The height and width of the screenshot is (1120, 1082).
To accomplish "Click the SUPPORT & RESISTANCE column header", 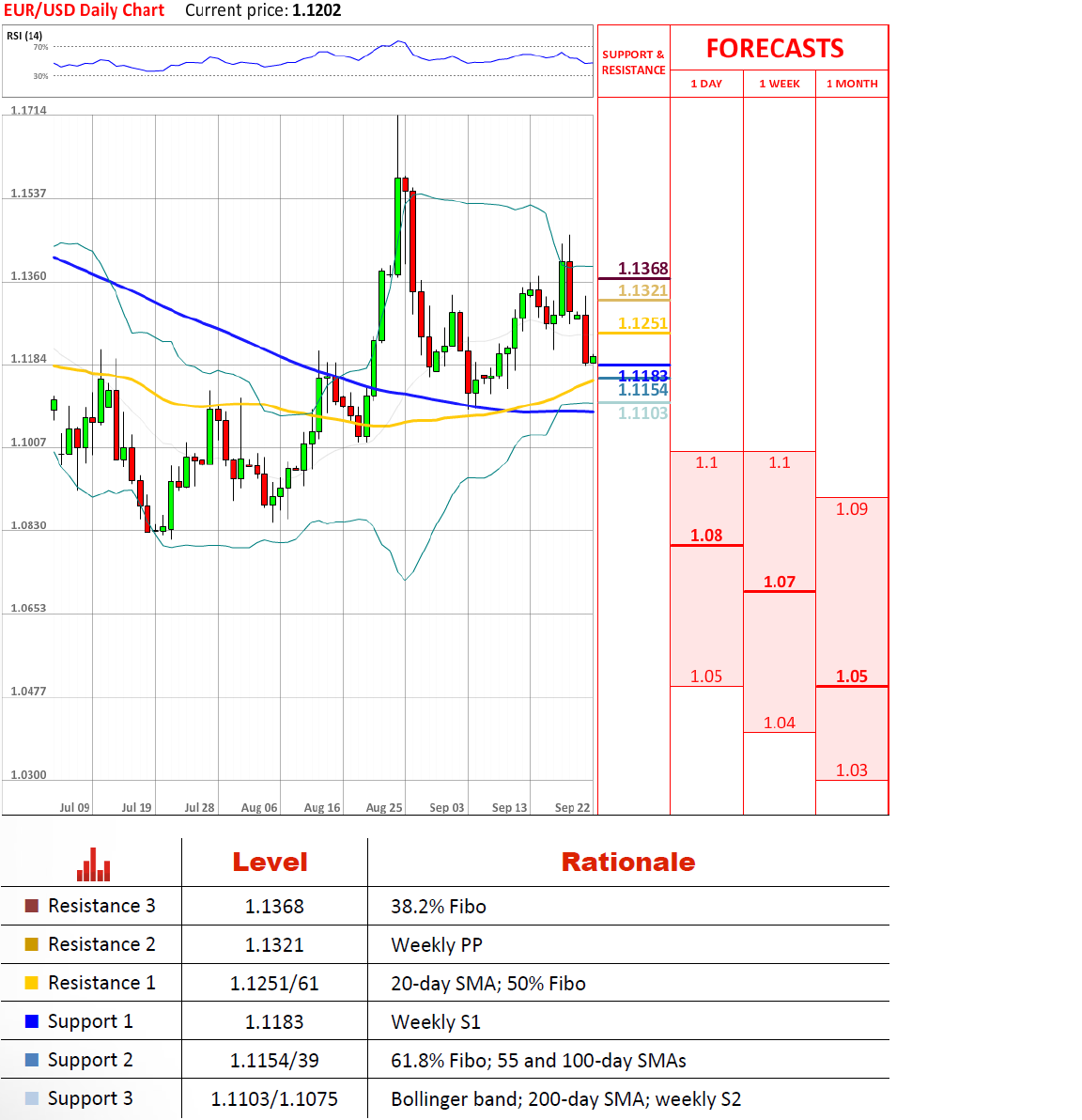I will pos(633,62).
